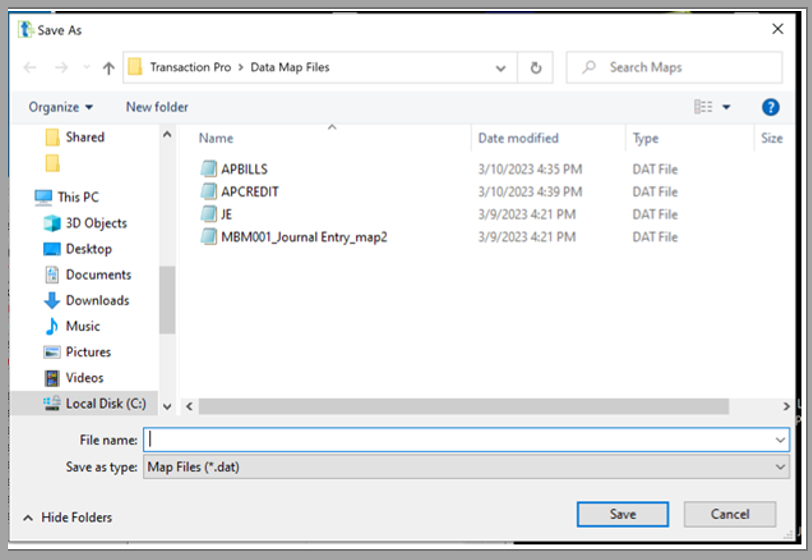This screenshot has width=812, height=560.
Task: Click the JE file icon
Action: 209,214
